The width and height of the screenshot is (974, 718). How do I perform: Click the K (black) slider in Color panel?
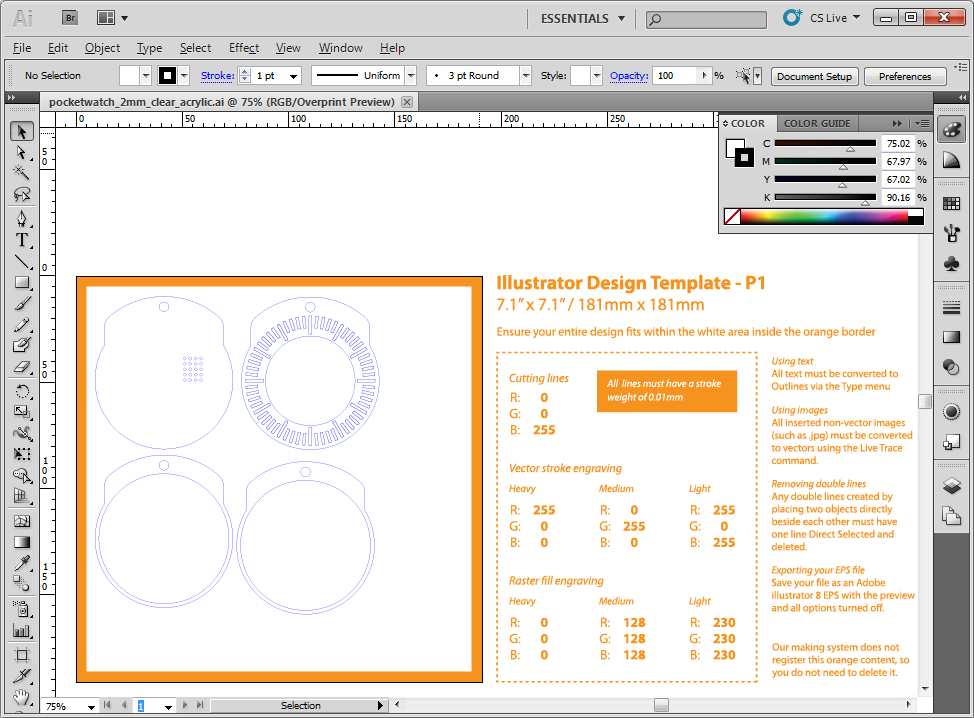tap(825, 198)
